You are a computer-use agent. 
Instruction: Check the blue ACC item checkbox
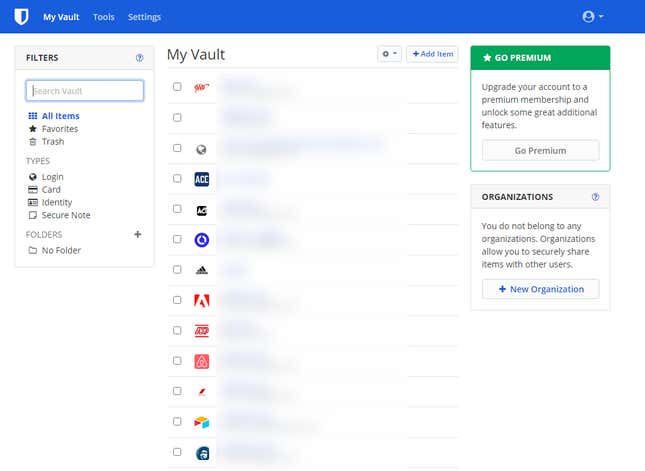pos(177,179)
